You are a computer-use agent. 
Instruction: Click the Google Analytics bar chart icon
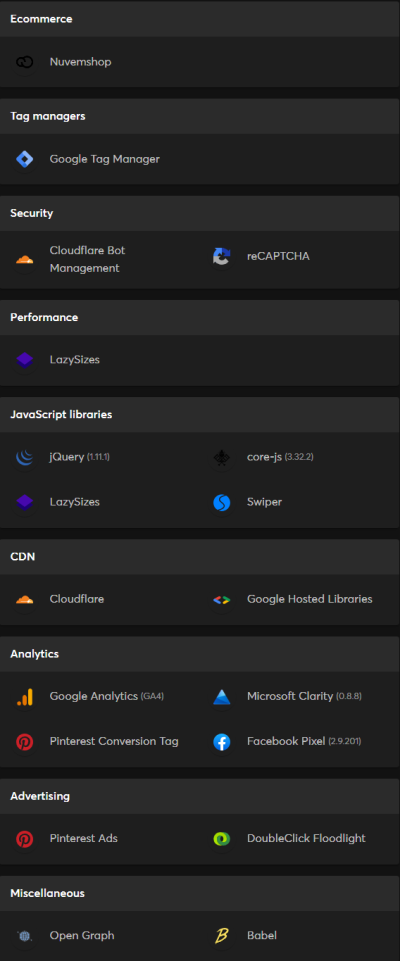(25, 697)
